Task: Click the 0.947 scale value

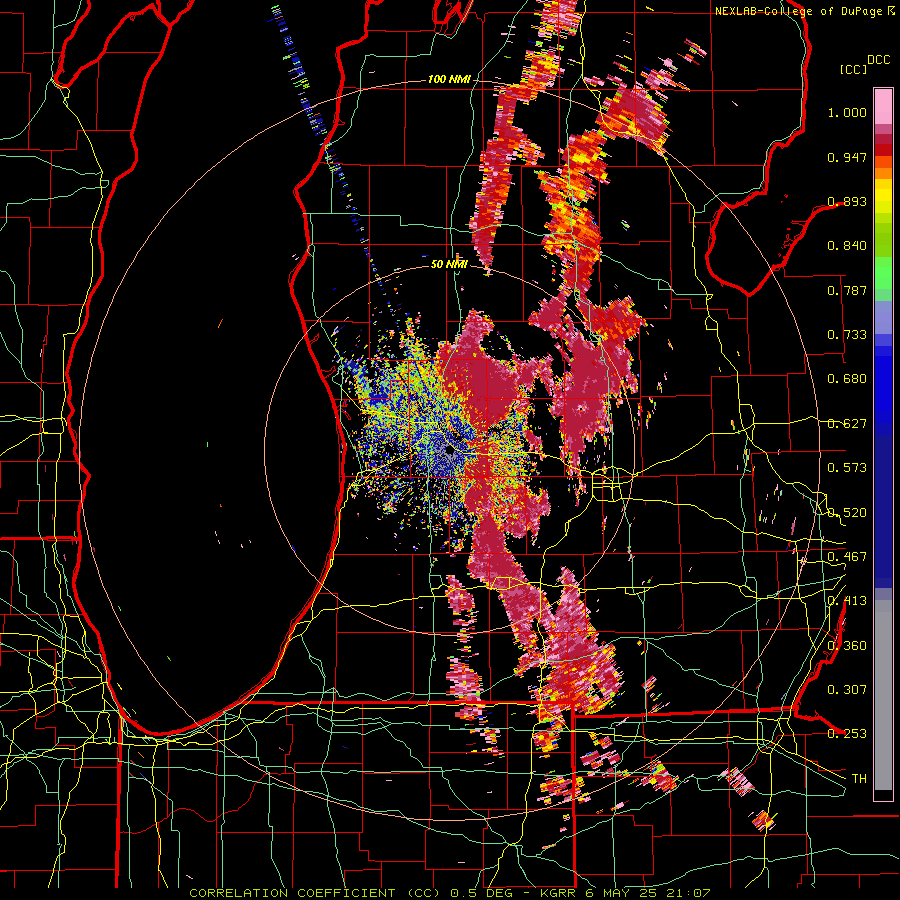Action: (x=847, y=157)
